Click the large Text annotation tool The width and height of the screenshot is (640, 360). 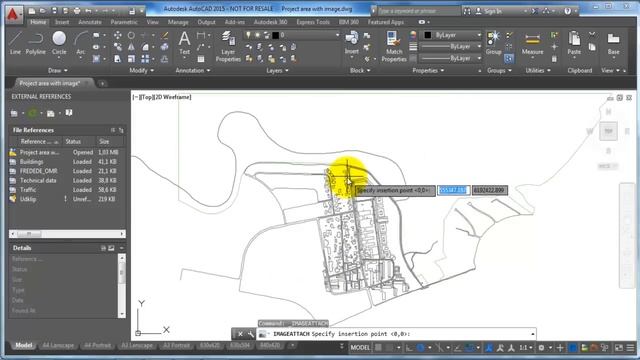point(184,43)
